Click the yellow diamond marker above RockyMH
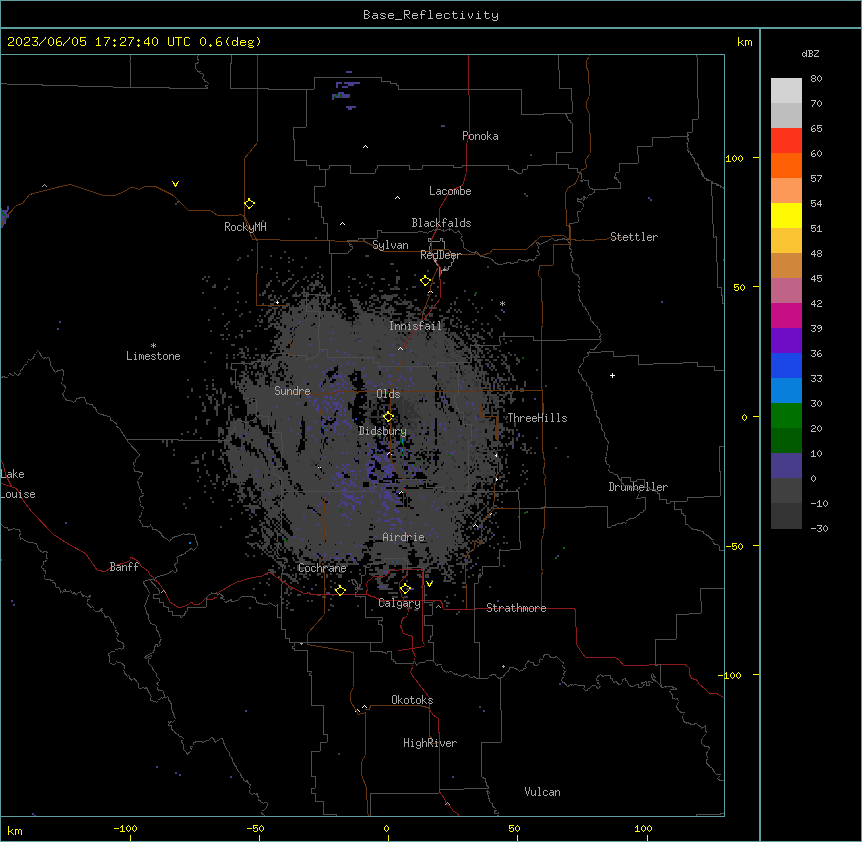The height and width of the screenshot is (842, 862). coord(250,204)
